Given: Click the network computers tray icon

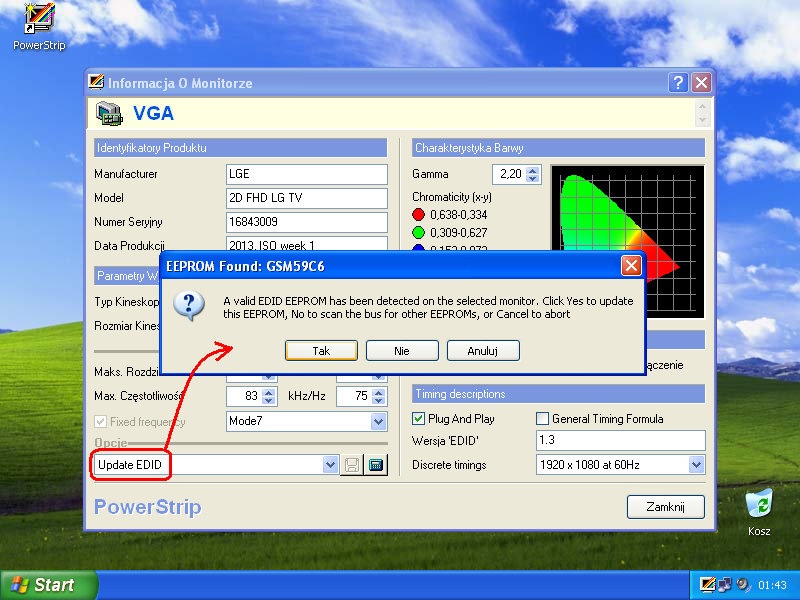Looking at the screenshot, I should pyautogui.click(x=724, y=585).
